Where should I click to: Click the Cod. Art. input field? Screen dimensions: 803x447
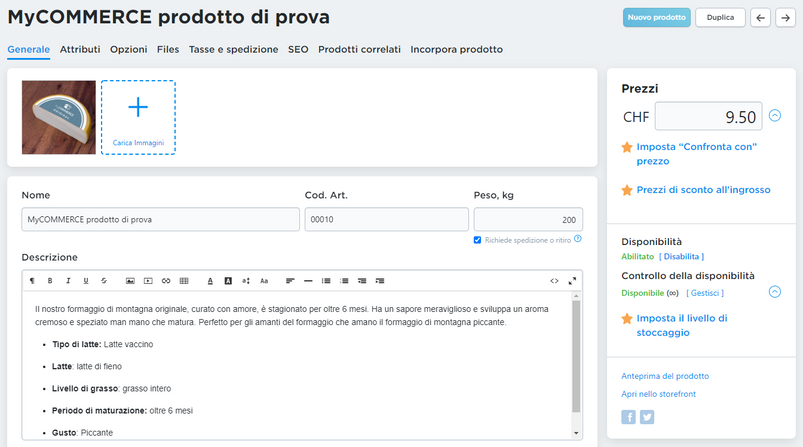(x=387, y=219)
